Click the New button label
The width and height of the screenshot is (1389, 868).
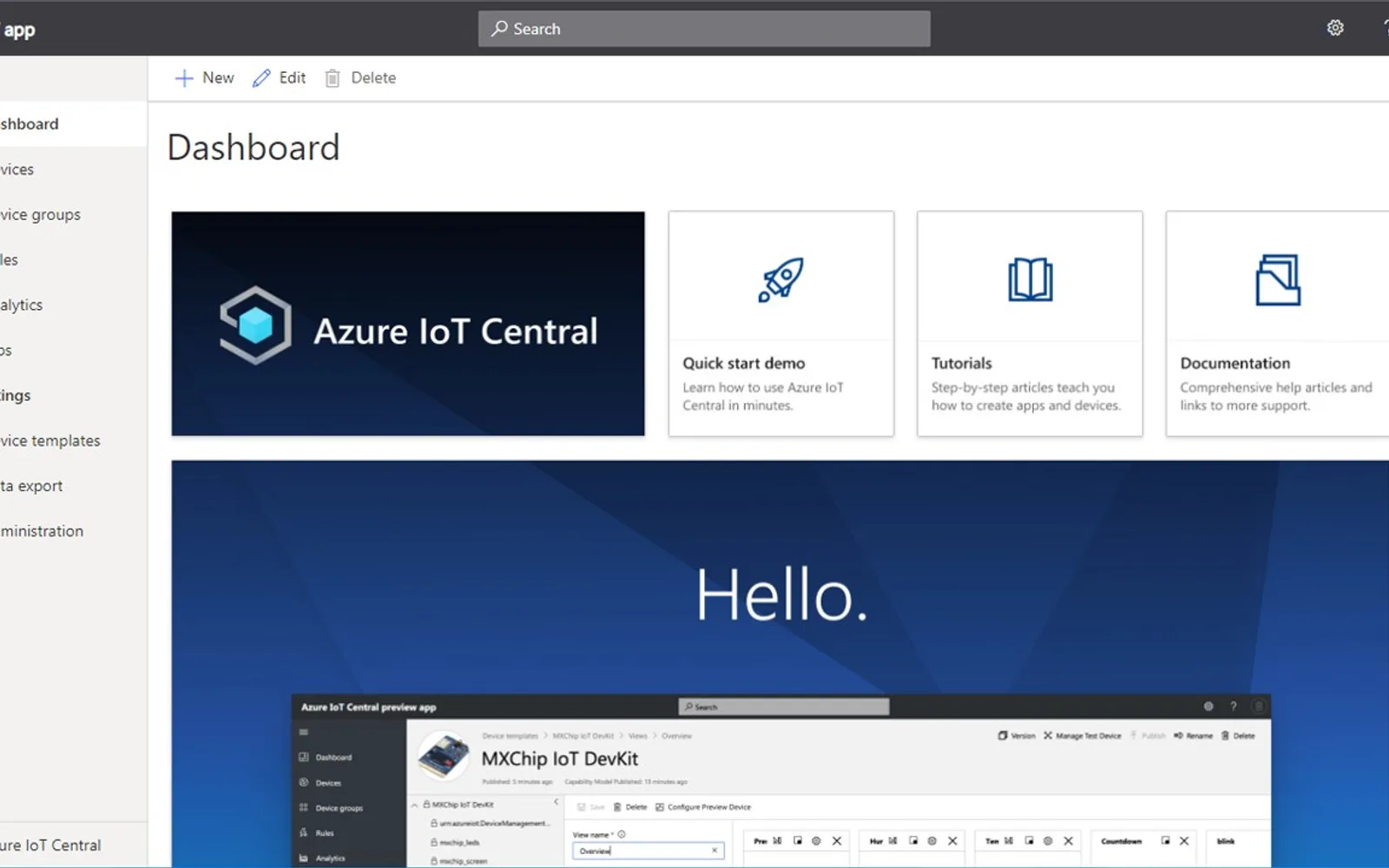(x=218, y=77)
